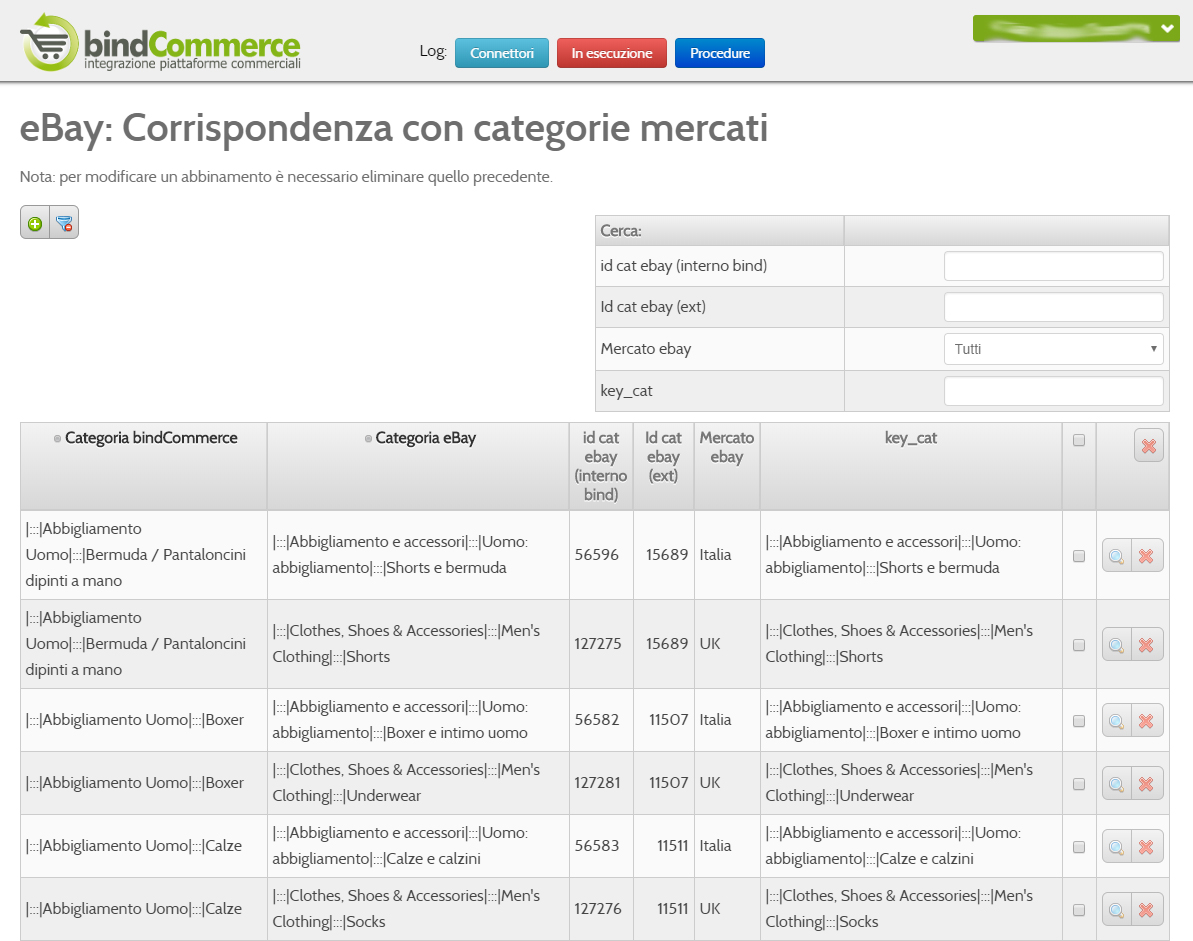Click the page title eBay: Corrispondenza con categorie mercati
The image size is (1193, 941).
point(393,128)
